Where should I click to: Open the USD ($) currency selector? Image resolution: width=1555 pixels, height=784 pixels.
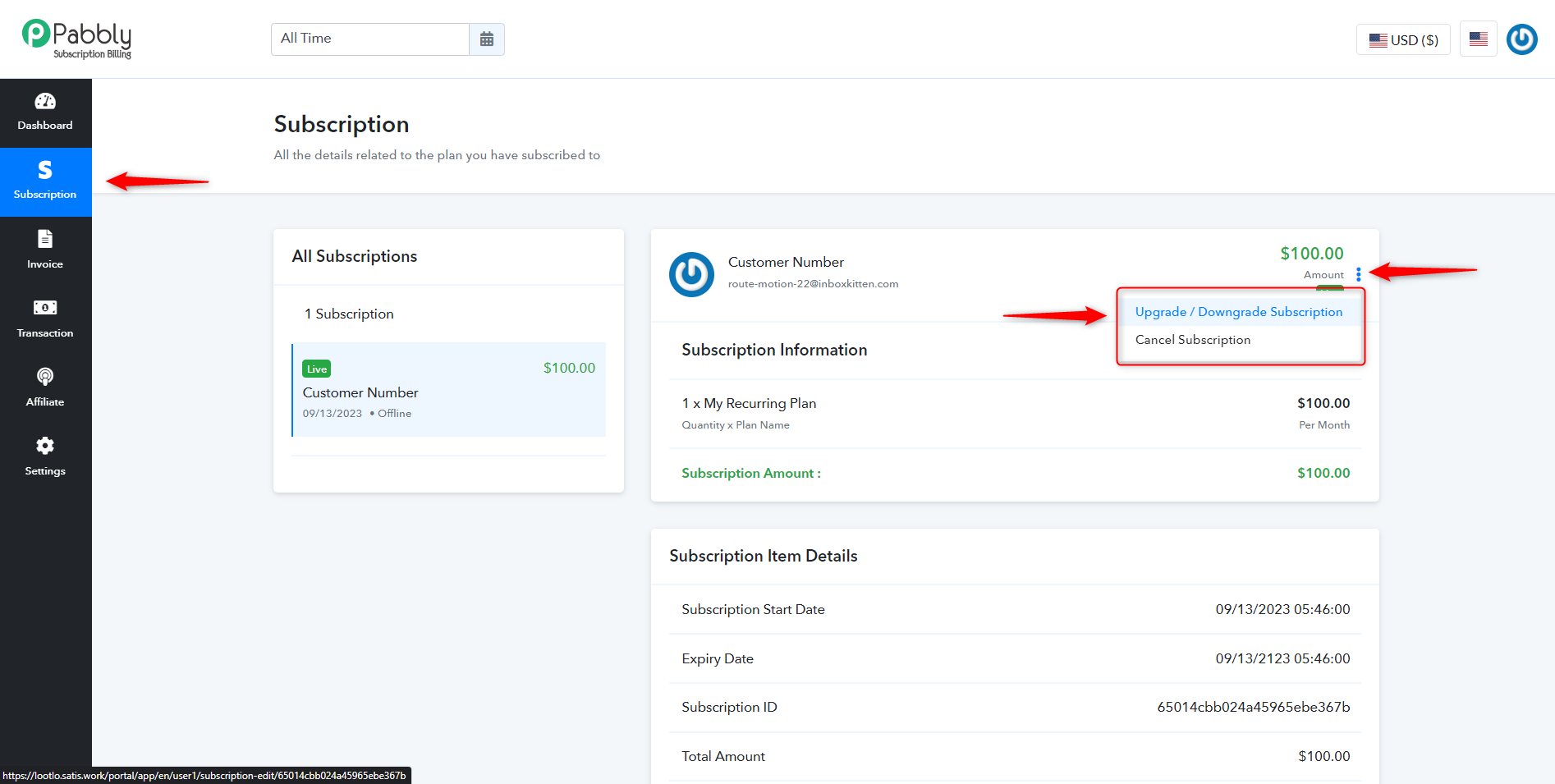[x=1403, y=40]
